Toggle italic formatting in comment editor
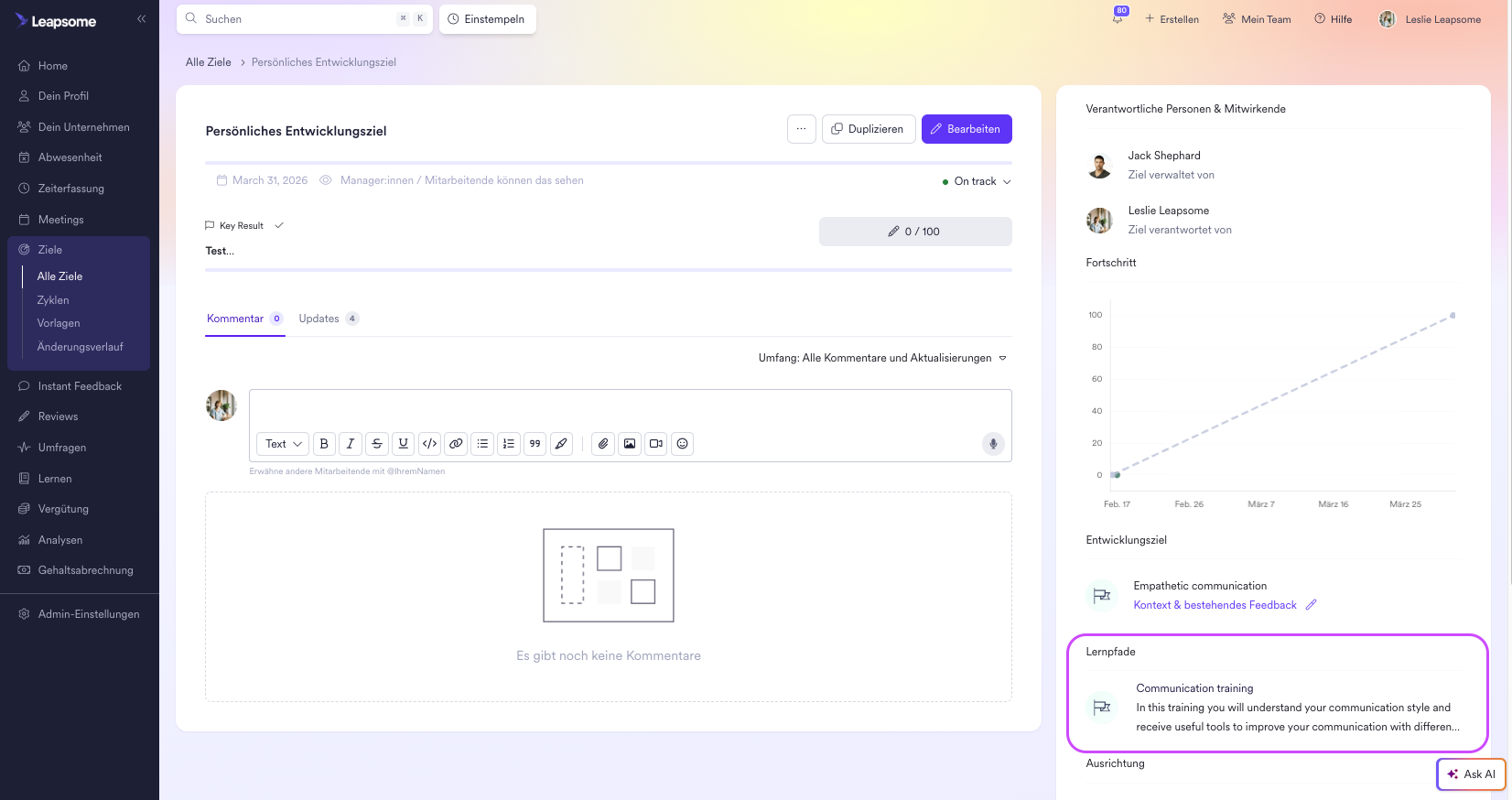Viewport: 1512px width, 800px height. (x=351, y=444)
